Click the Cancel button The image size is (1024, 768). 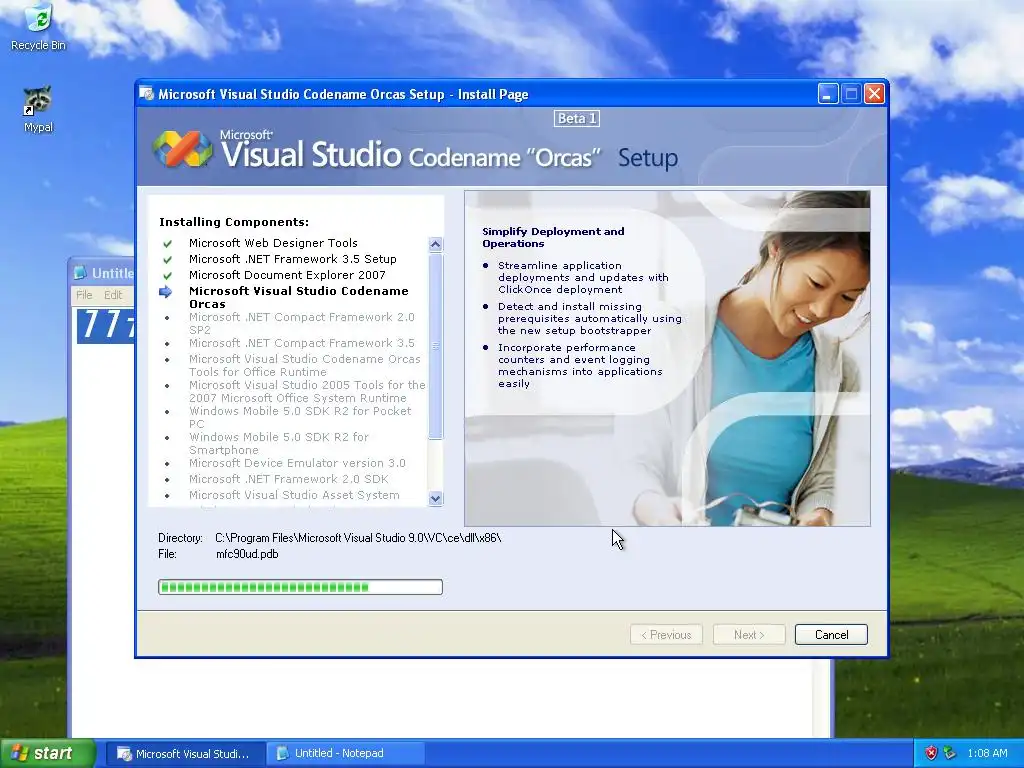pos(831,635)
